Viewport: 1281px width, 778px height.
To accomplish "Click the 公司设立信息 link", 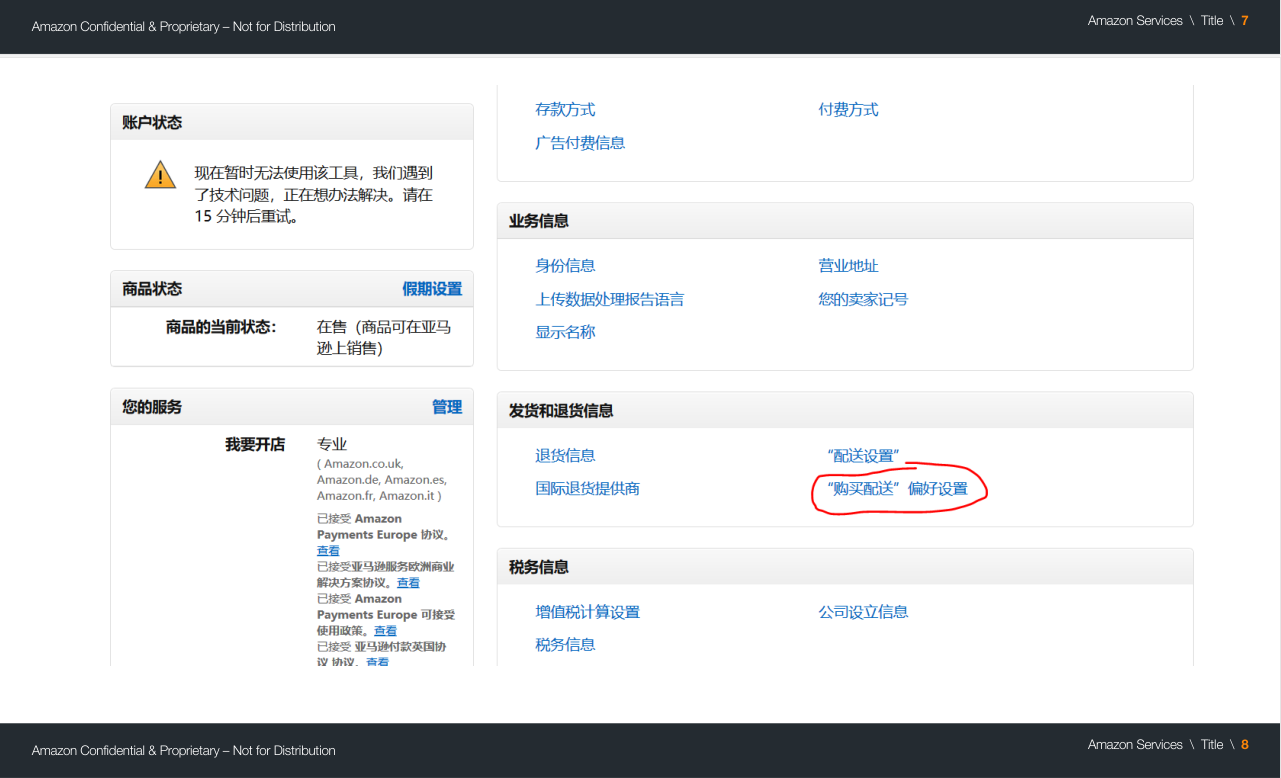I will click(x=863, y=612).
